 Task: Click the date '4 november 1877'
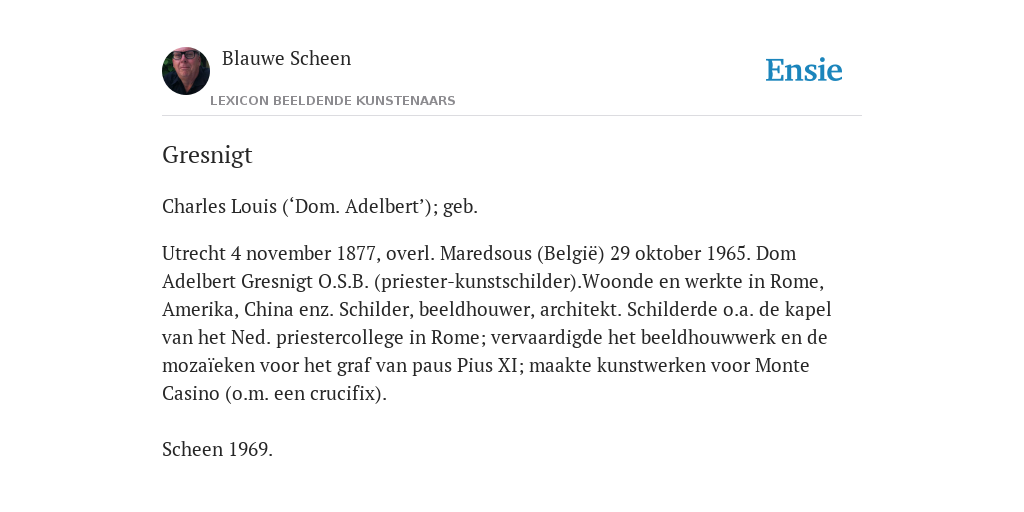(302, 253)
